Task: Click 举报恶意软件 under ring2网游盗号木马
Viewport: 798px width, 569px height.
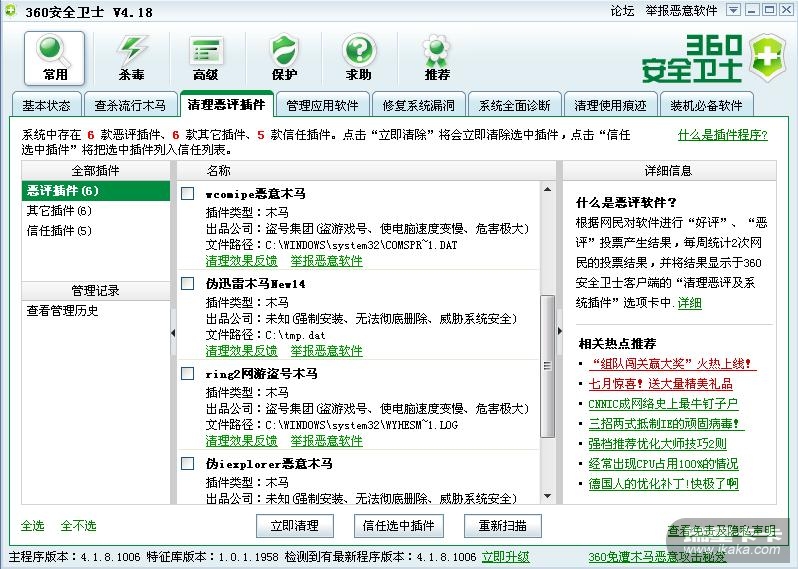Action: tap(326, 441)
